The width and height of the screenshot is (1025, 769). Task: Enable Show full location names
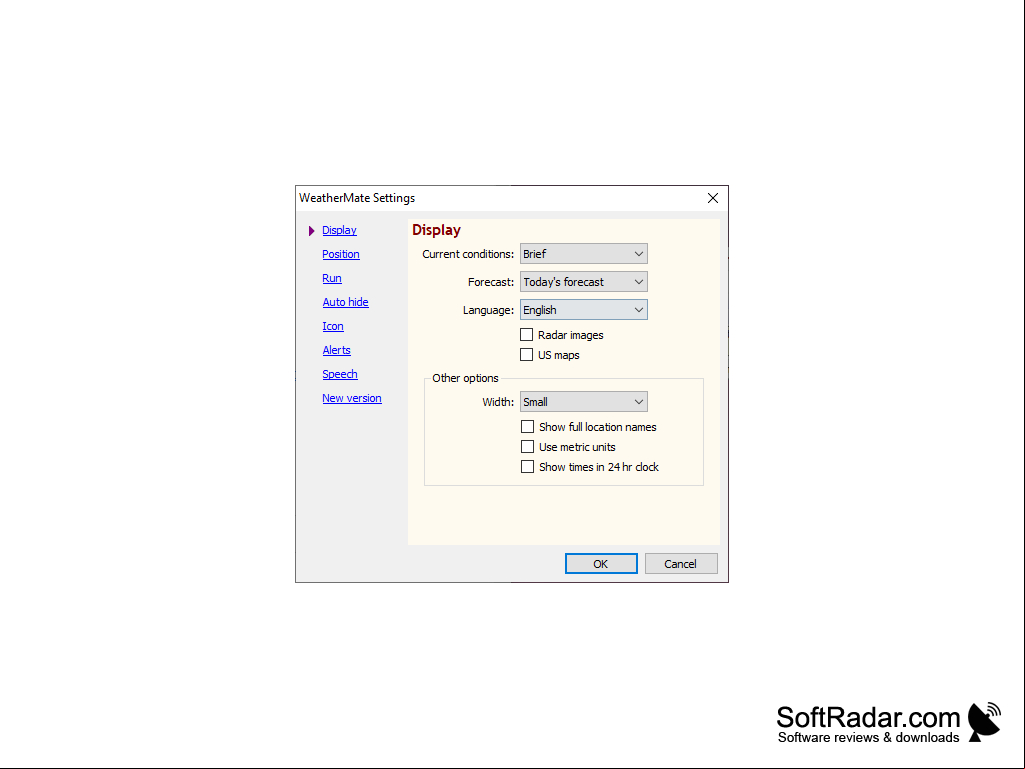pos(527,427)
